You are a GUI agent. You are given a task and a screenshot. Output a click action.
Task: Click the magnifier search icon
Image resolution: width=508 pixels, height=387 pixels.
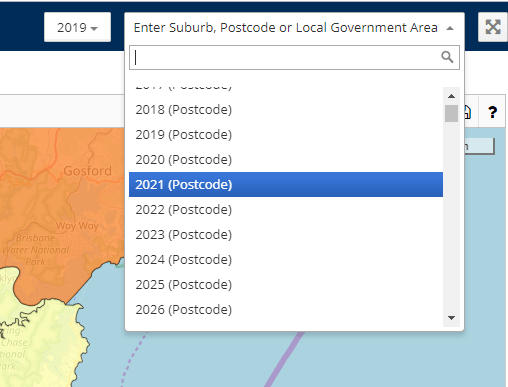coord(447,57)
